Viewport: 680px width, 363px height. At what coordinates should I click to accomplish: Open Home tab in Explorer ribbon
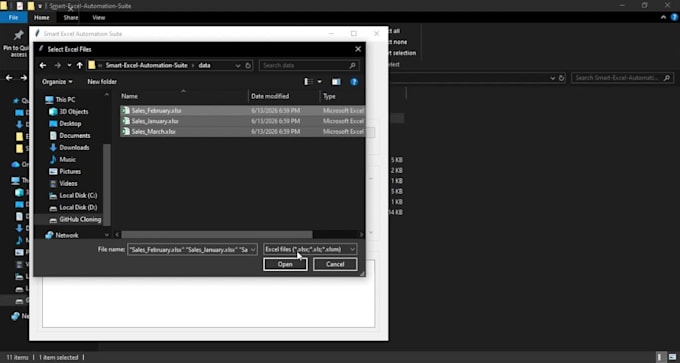(42, 17)
